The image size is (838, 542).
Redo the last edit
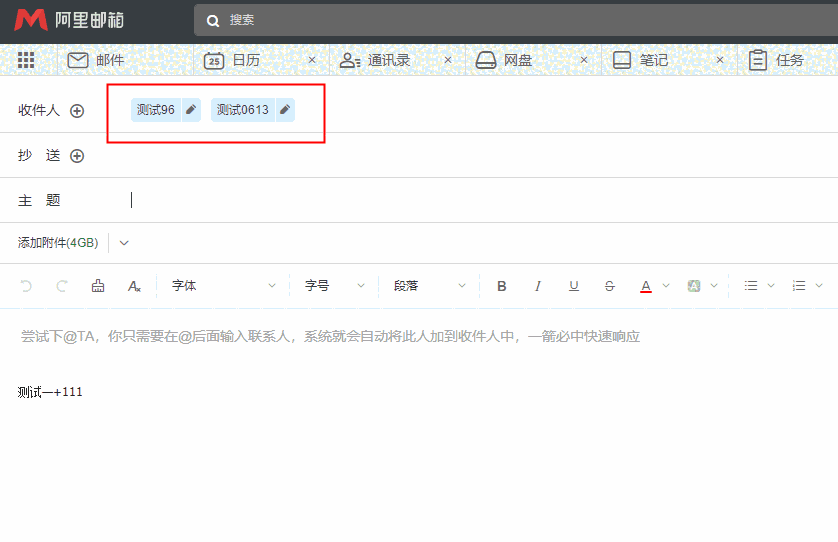(x=61, y=286)
